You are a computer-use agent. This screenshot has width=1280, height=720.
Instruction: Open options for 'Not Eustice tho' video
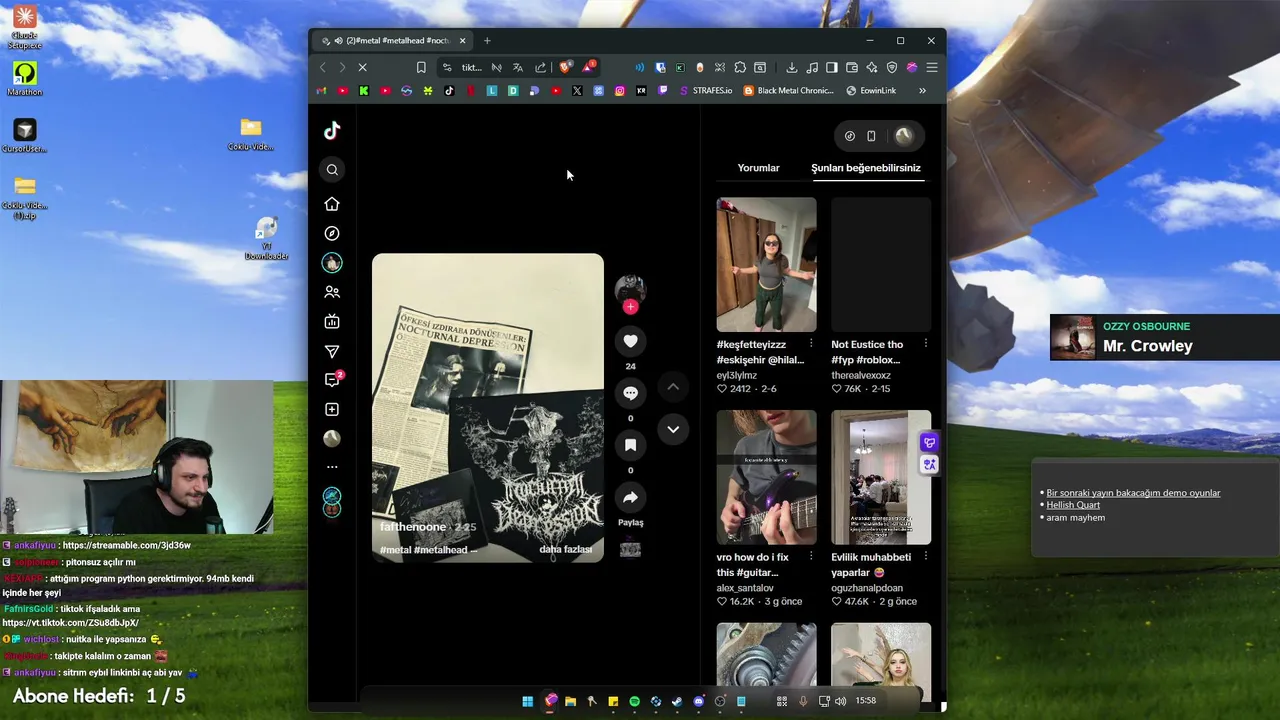925,343
